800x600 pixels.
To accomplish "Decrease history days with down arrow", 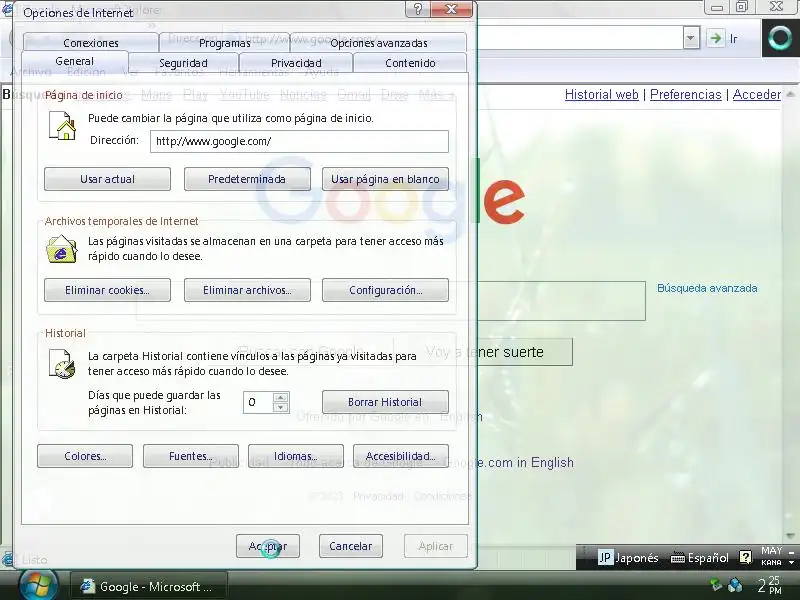I will [281, 408].
